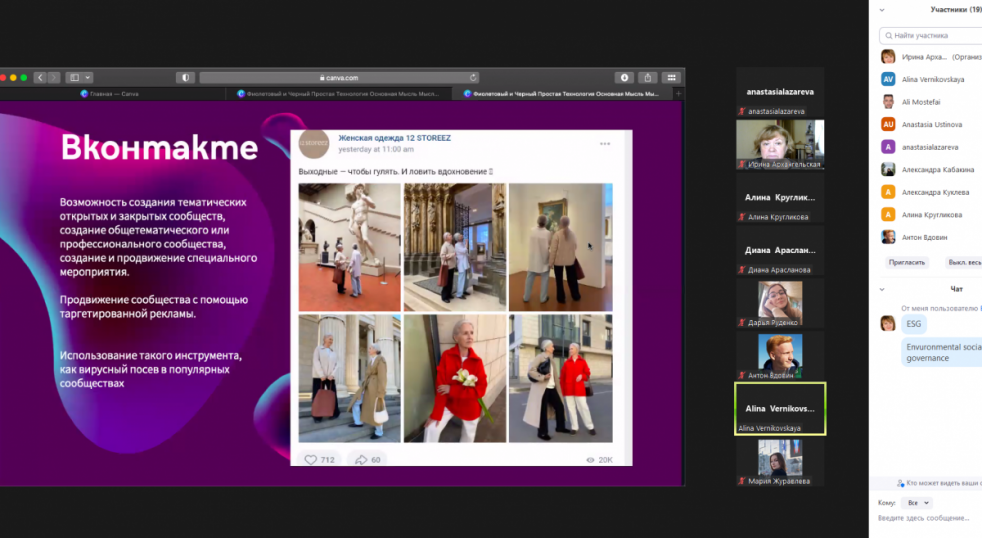Viewport: 982px width, 538px height.
Task: Click the privacy shield icon in Safari
Action: click(185, 78)
